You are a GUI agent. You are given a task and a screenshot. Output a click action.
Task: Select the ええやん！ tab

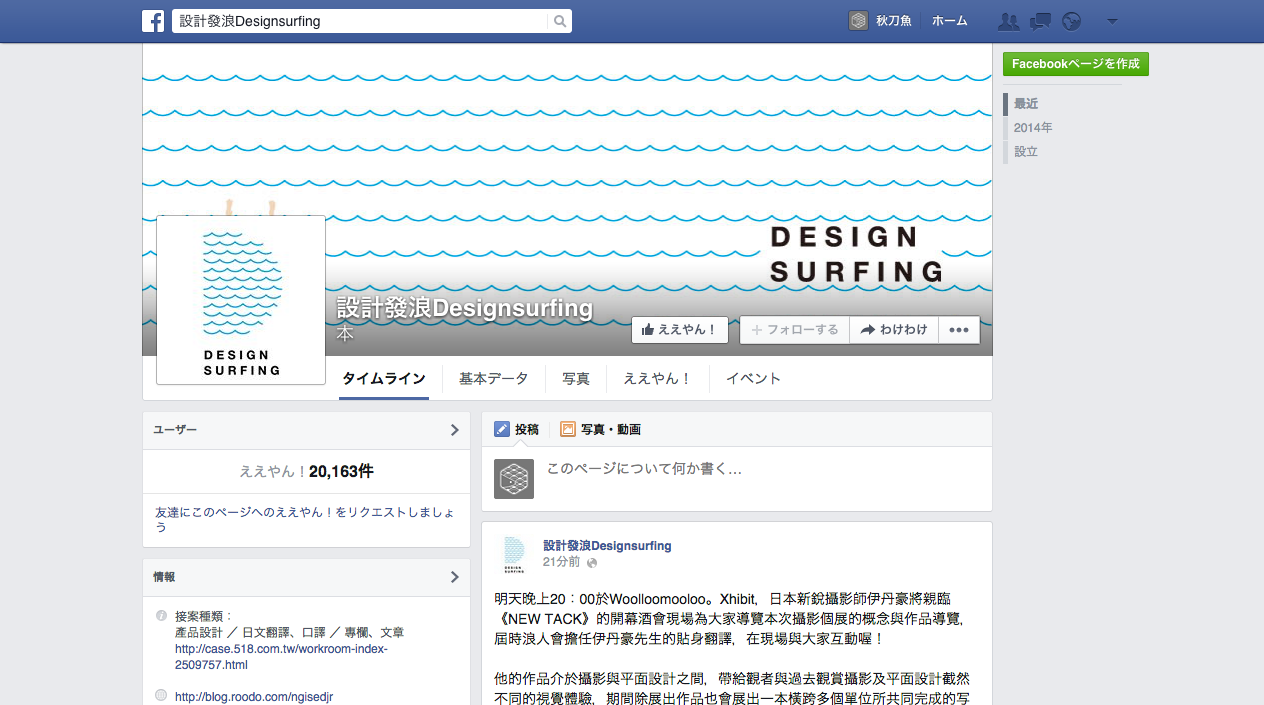(657, 379)
